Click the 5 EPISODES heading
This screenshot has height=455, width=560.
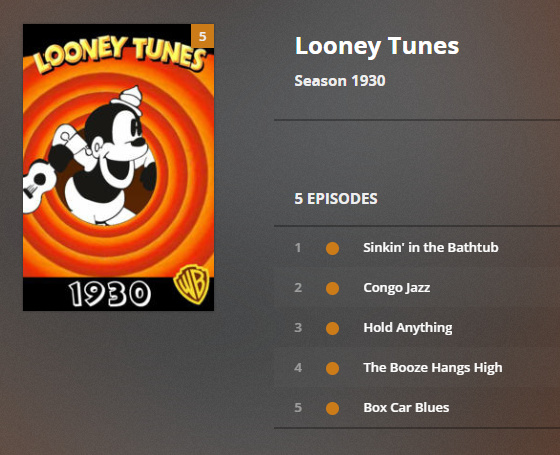point(336,199)
